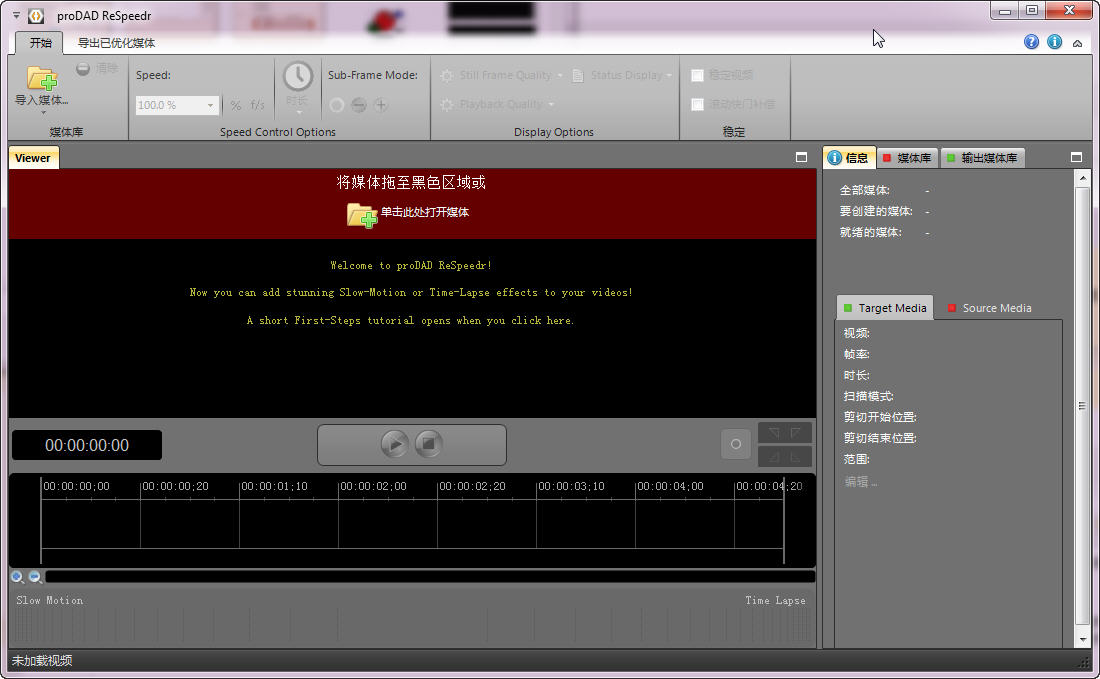Switch to the 媒体库 panel tab
Image resolution: width=1100 pixels, height=679 pixels.
pyautogui.click(x=906, y=158)
